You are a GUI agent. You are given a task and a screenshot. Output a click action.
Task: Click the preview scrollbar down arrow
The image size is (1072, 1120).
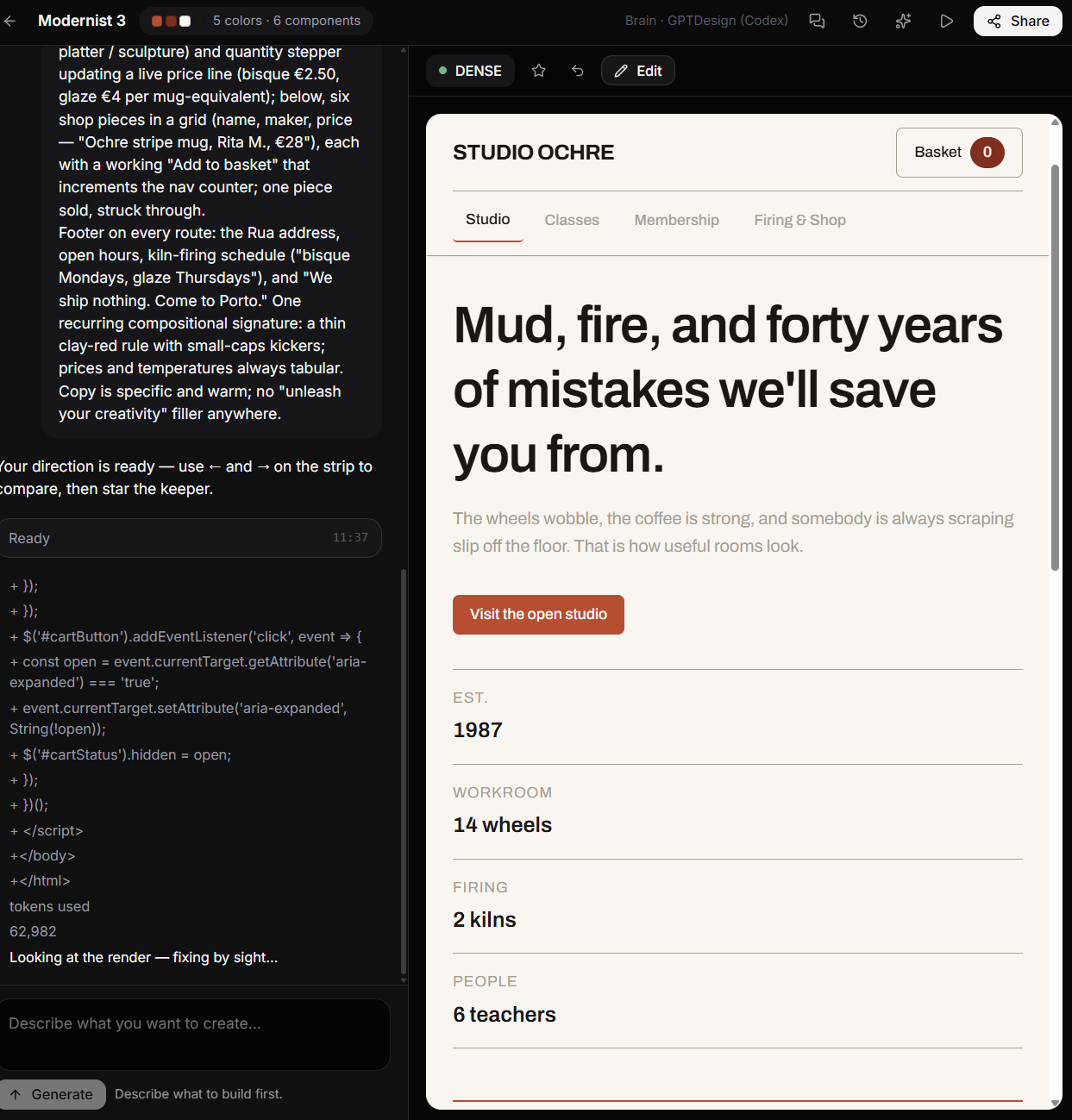coord(1055,1103)
